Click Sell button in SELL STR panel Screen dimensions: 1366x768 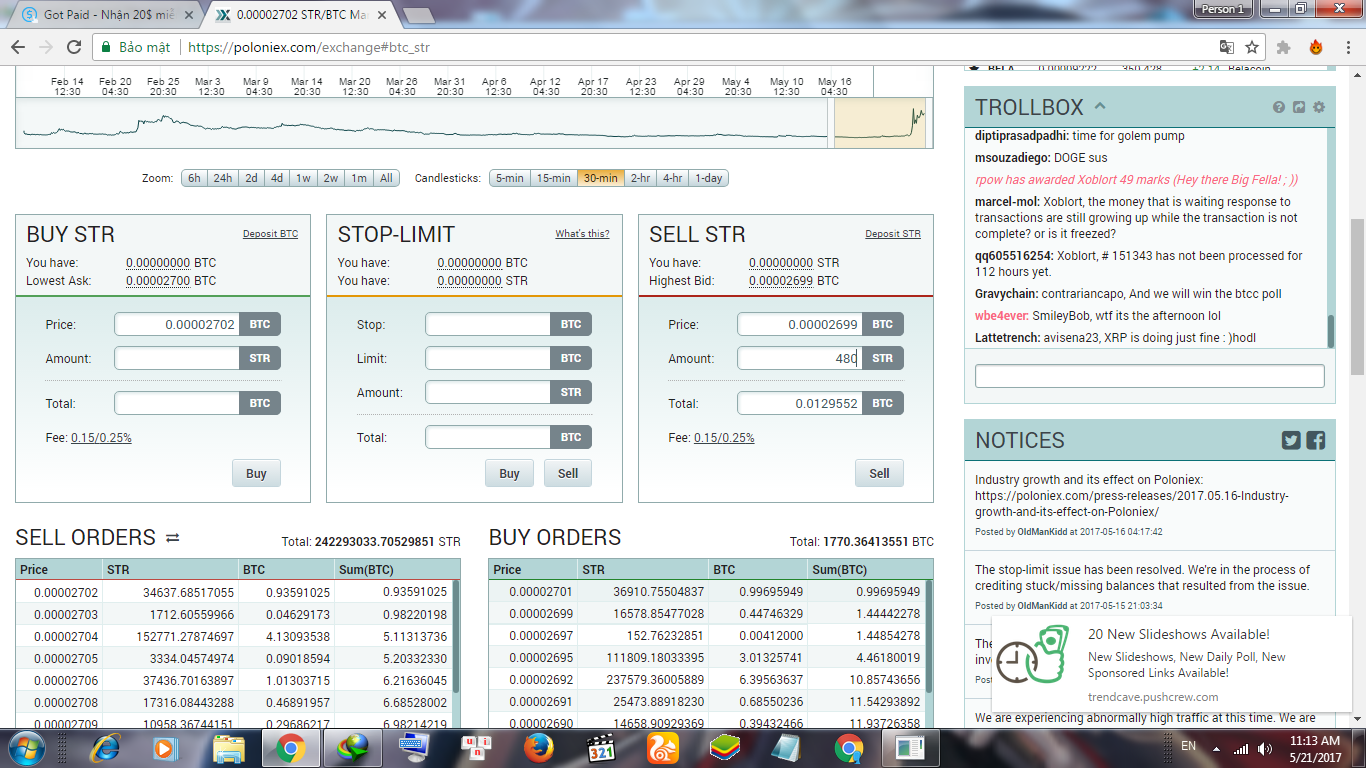tap(879, 473)
